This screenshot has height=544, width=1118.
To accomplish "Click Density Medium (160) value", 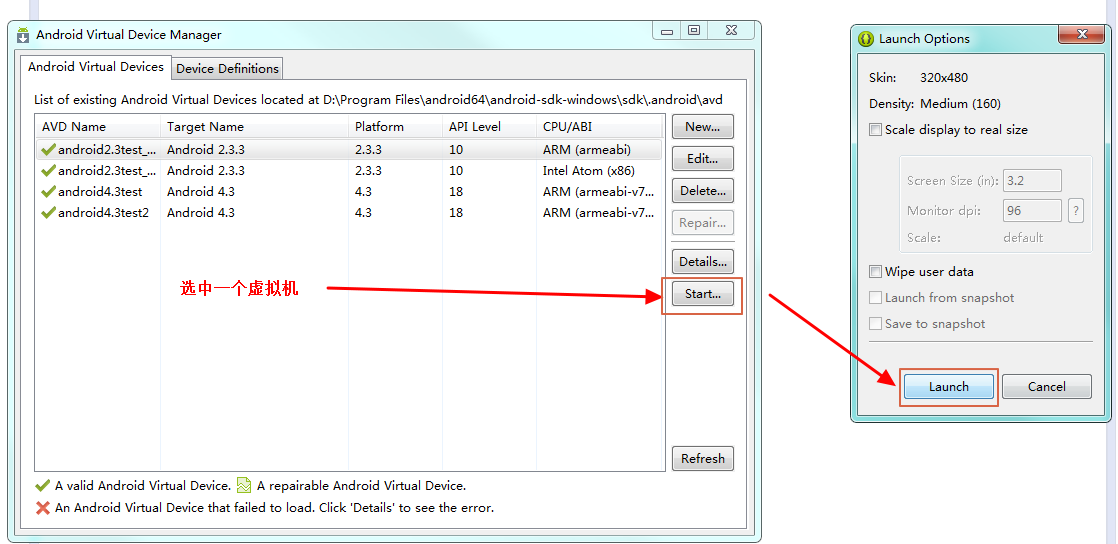I will (x=960, y=104).
